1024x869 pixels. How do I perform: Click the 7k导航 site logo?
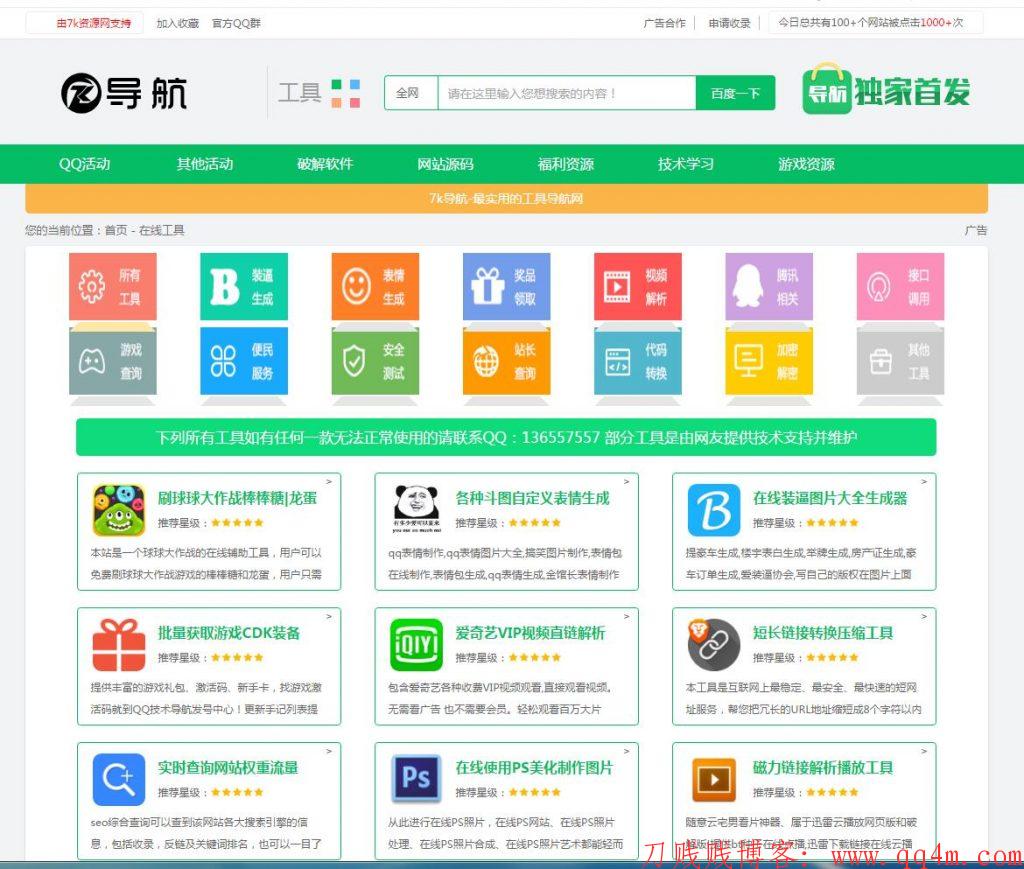pos(123,93)
